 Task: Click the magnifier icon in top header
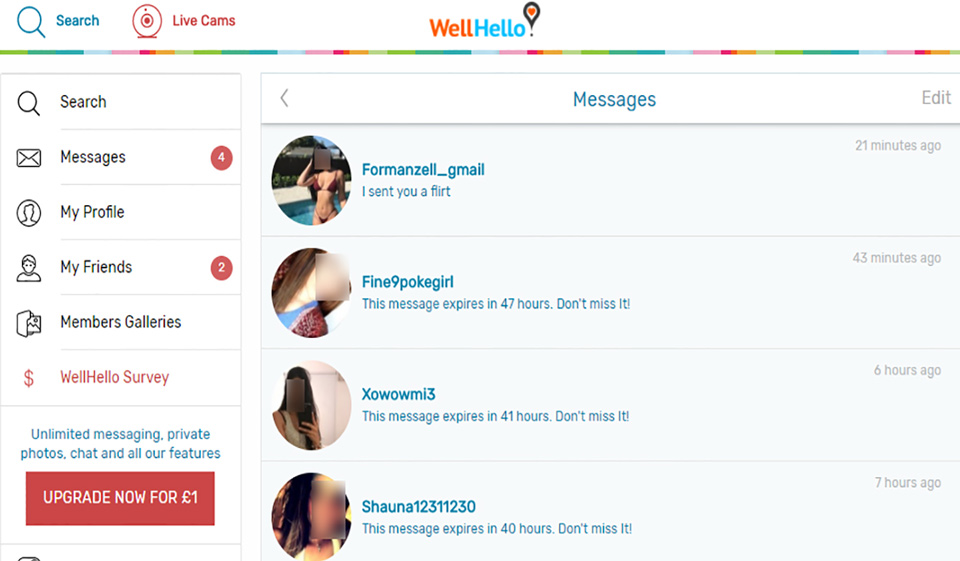[31, 21]
